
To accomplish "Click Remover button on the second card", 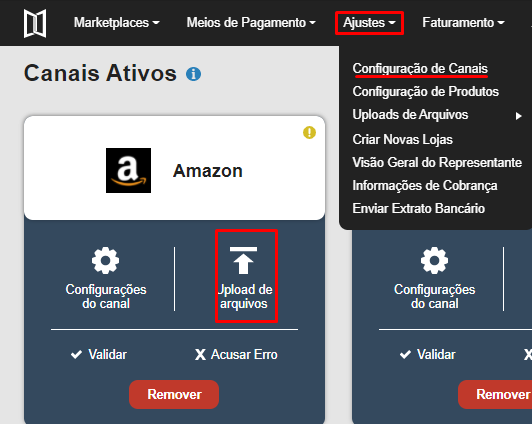I will click(495, 394).
